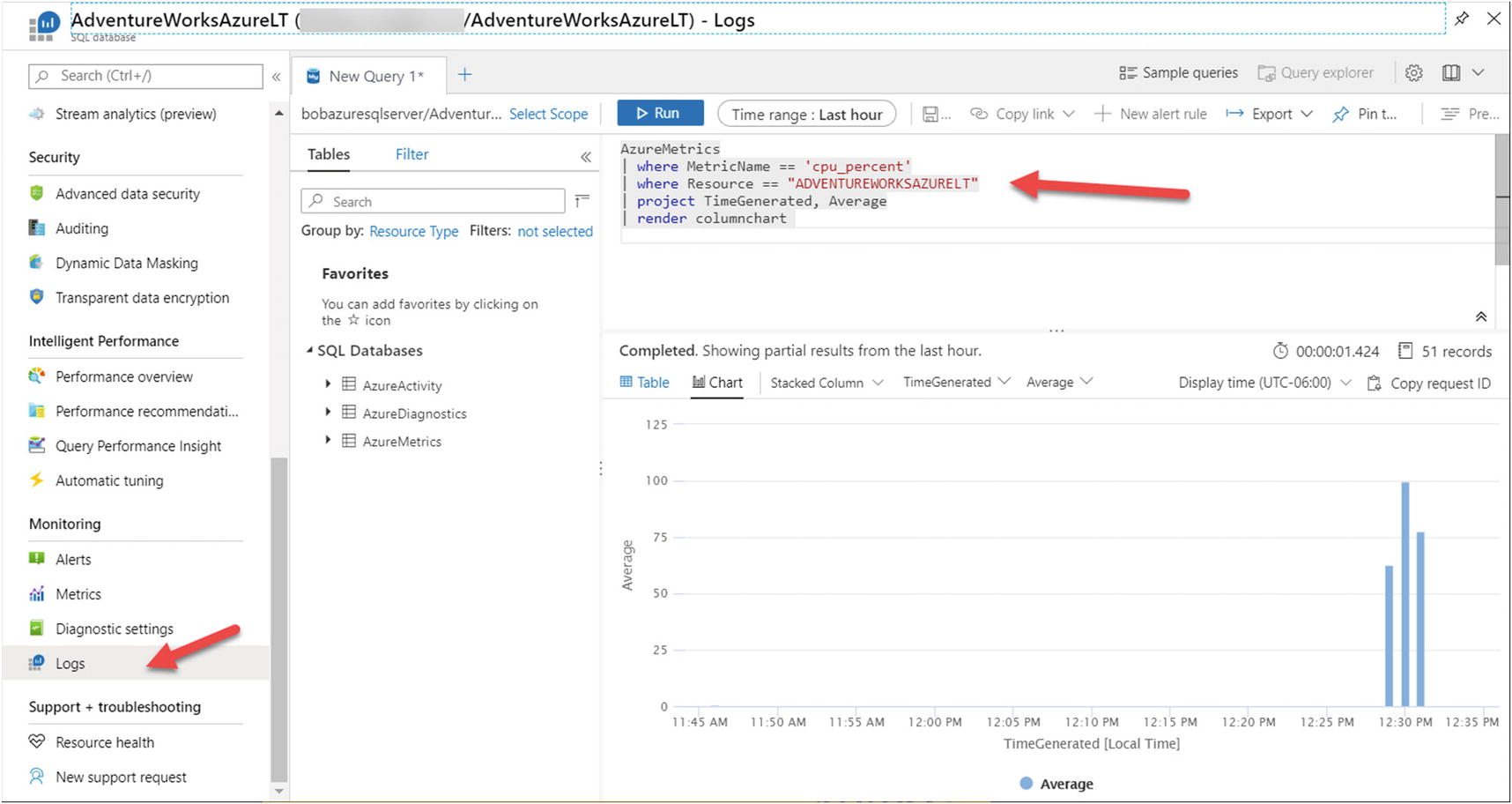Open the Export dropdown
Viewport: 1512px width, 804px height.
[x=1269, y=114]
